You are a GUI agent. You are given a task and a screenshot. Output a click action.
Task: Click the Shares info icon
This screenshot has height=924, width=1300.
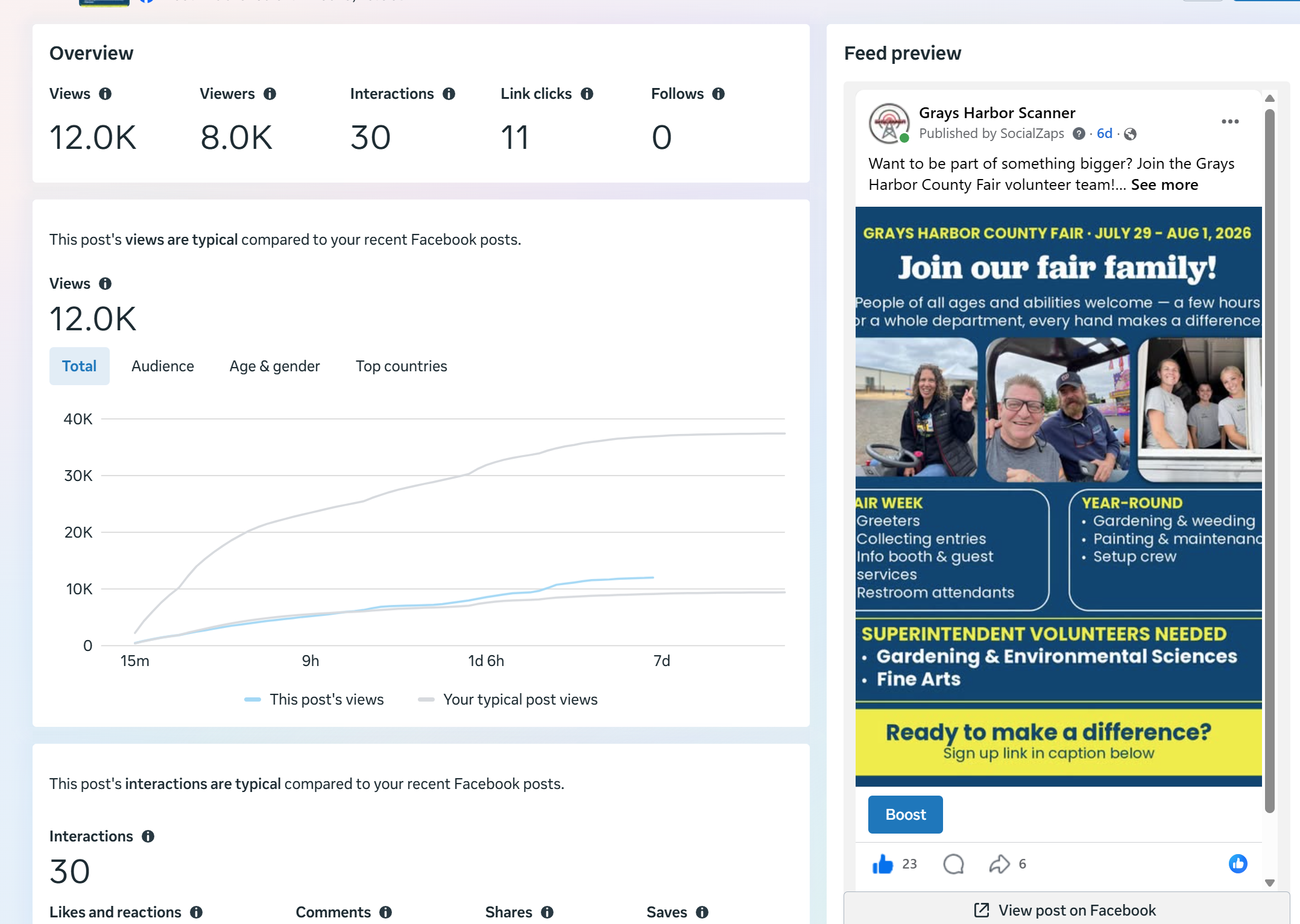click(547, 913)
